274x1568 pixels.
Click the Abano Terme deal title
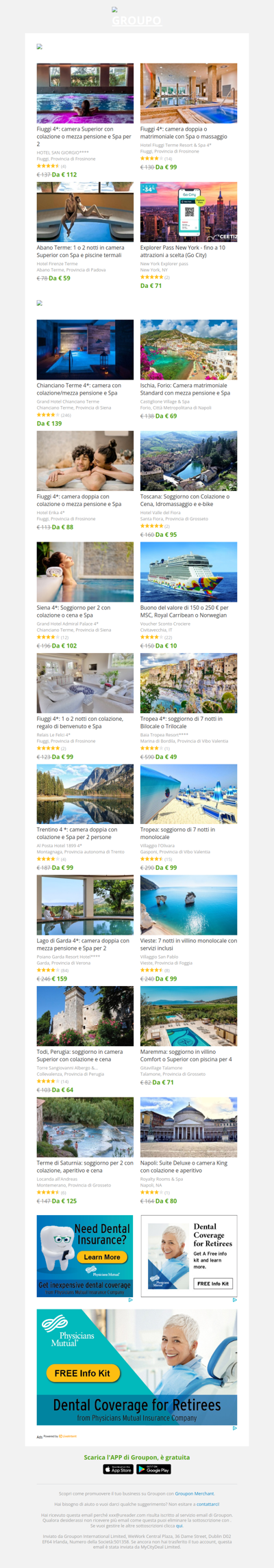coord(81,252)
